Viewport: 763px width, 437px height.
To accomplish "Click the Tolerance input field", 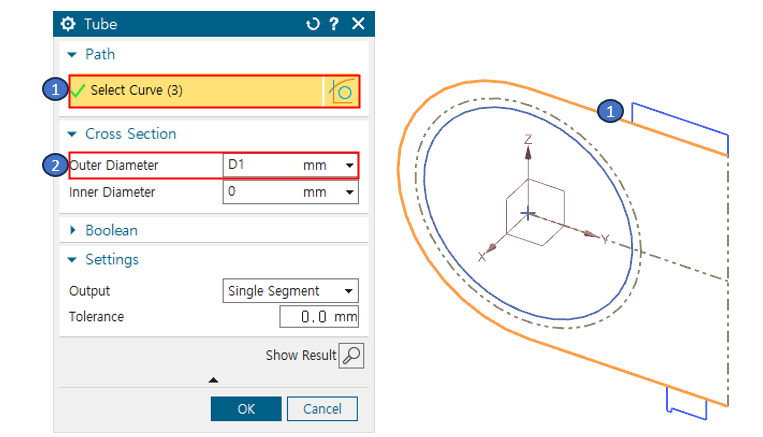I will [x=318, y=317].
